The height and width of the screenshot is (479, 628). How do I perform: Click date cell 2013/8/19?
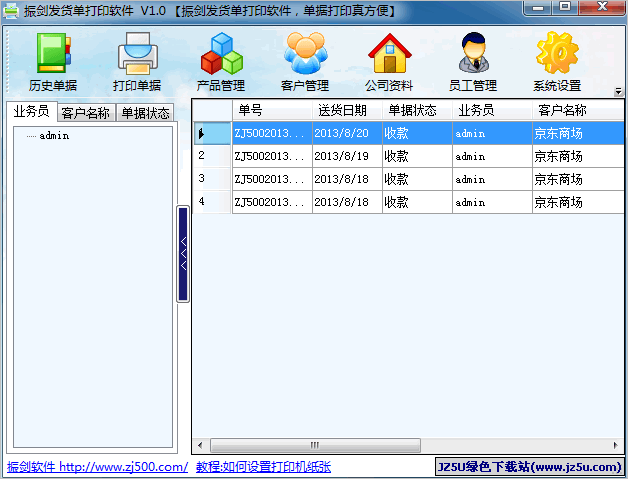pos(347,156)
